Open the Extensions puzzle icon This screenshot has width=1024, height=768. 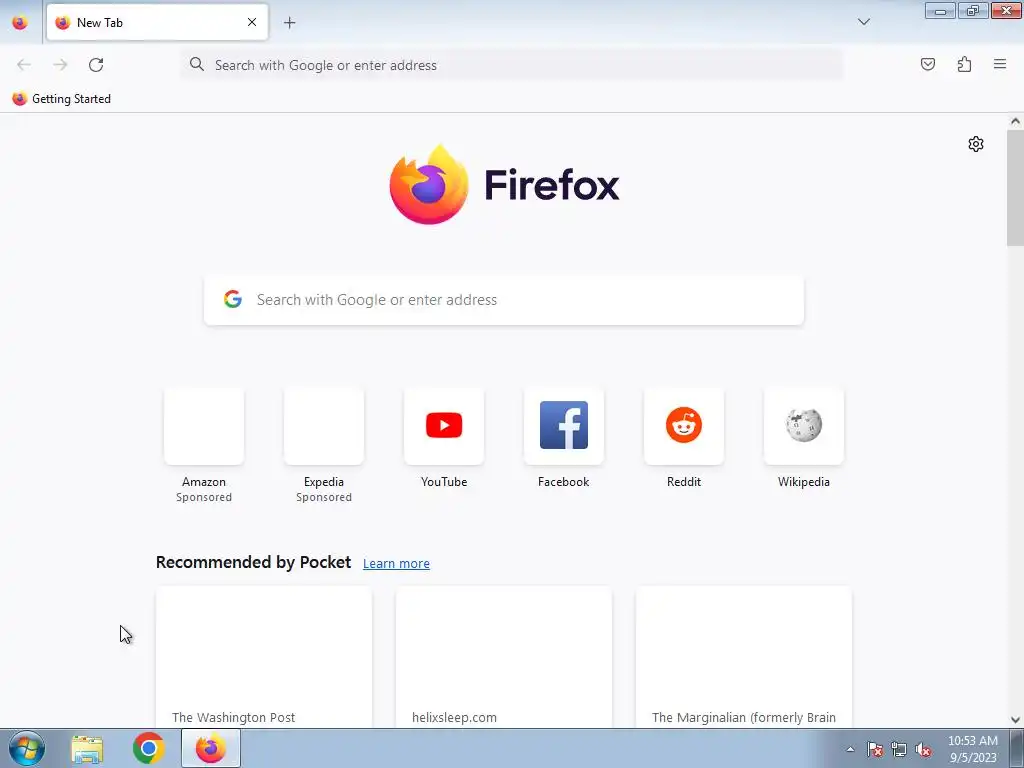coord(964,64)
